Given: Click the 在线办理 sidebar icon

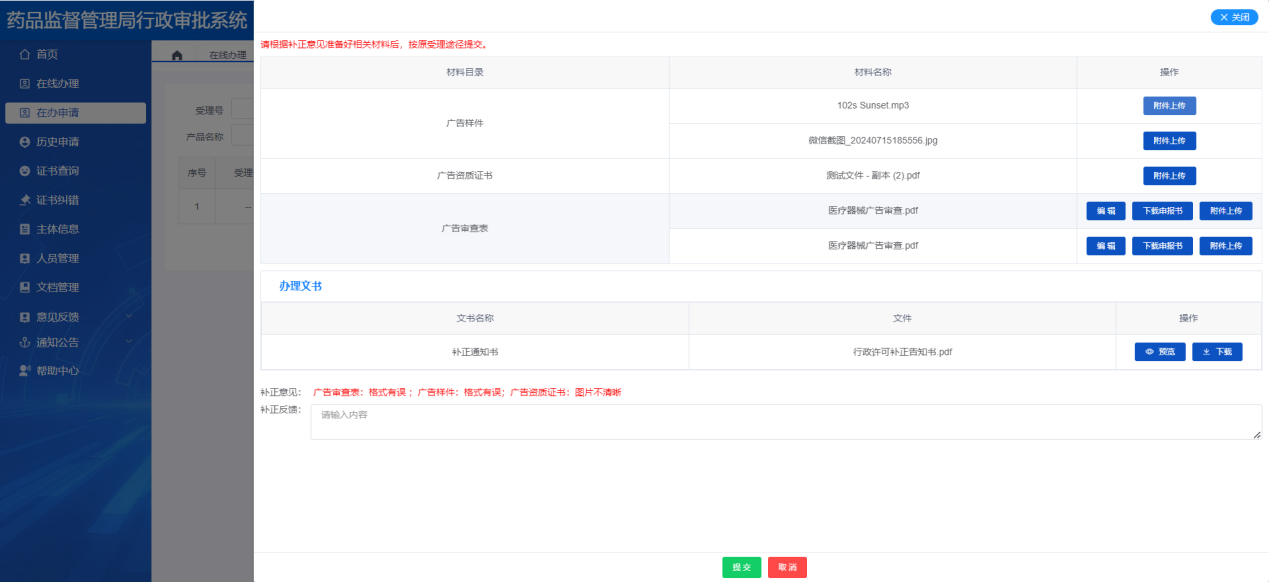Looking at the screenshot, I should [x=25, y=84].
